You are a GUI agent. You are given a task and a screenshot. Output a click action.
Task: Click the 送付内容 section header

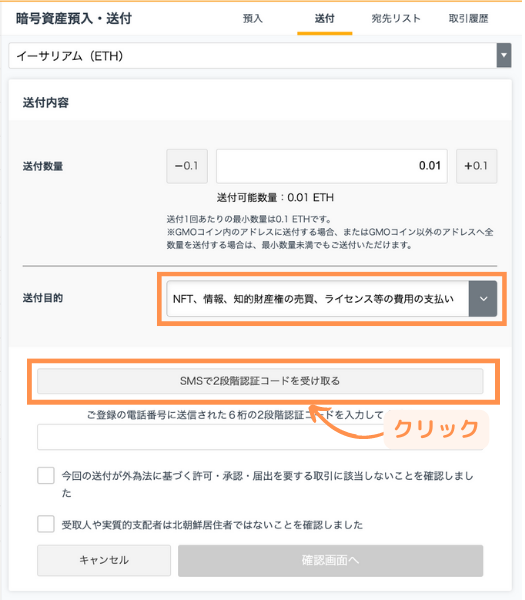coord(46,103)
